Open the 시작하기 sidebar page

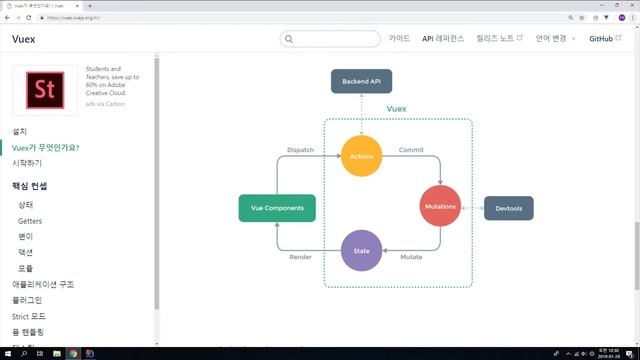27,163
